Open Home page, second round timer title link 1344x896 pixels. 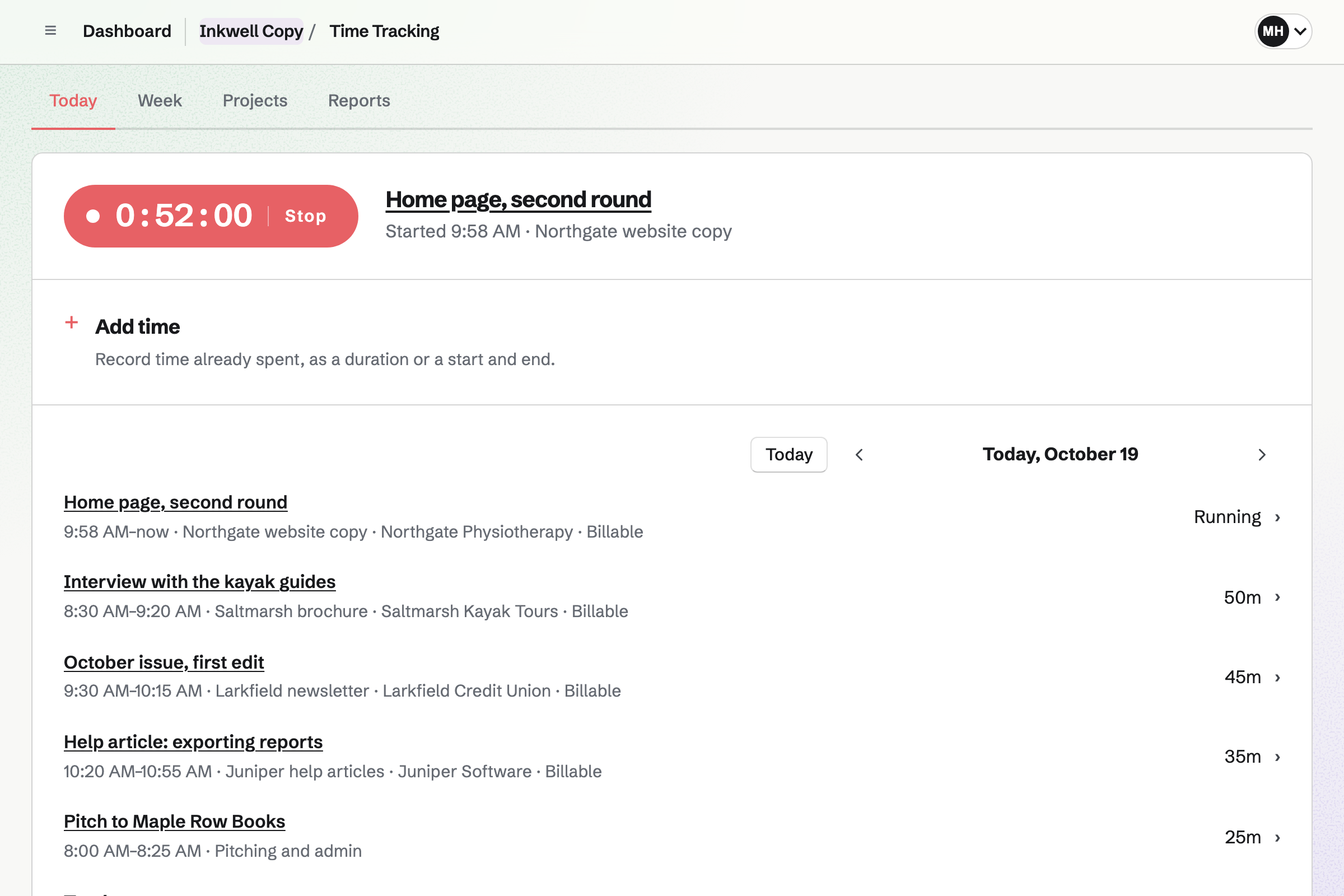519,199
